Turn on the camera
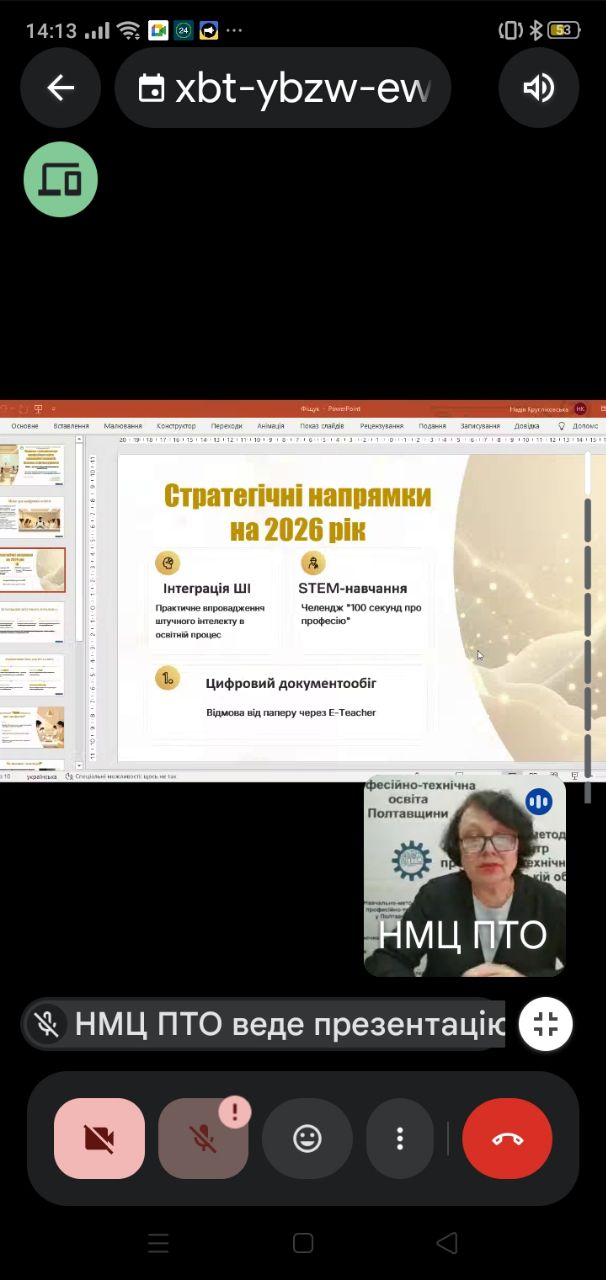 (99, 1138)
